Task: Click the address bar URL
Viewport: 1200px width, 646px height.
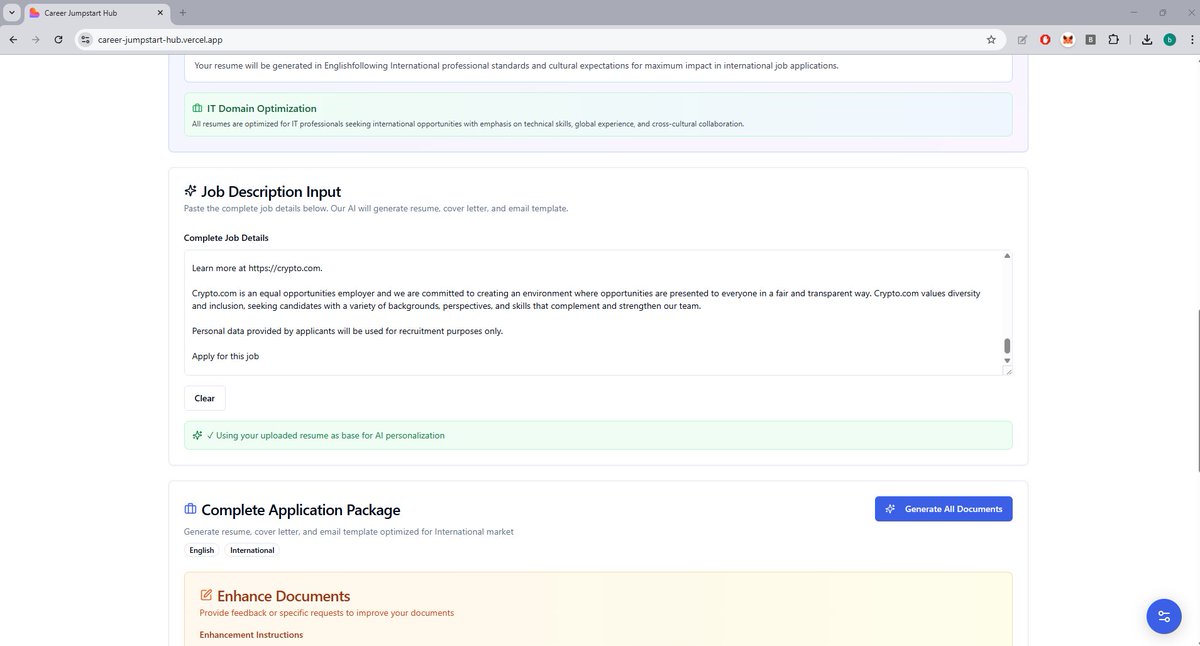Action: click(160, 39)
